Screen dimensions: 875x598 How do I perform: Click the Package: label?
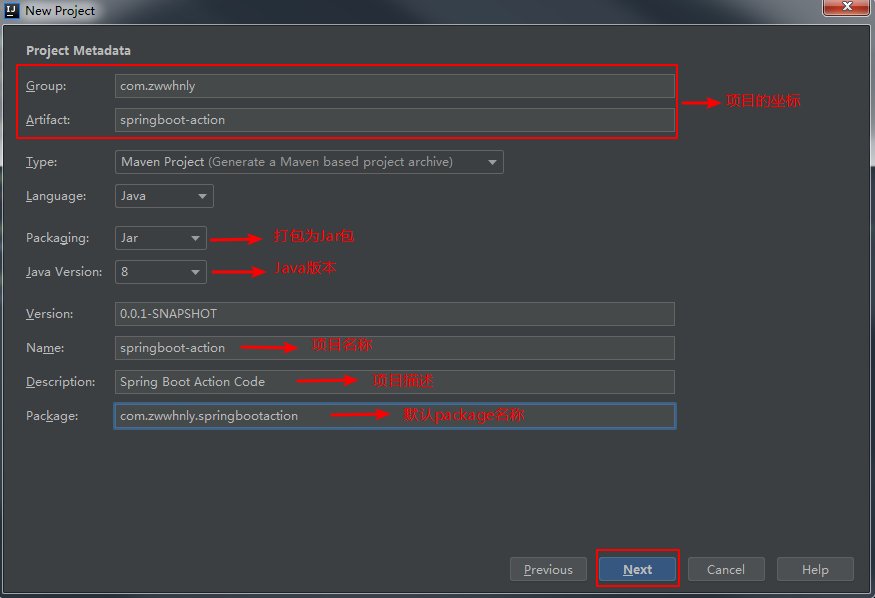pyautogui.click(x=52, y=416)
